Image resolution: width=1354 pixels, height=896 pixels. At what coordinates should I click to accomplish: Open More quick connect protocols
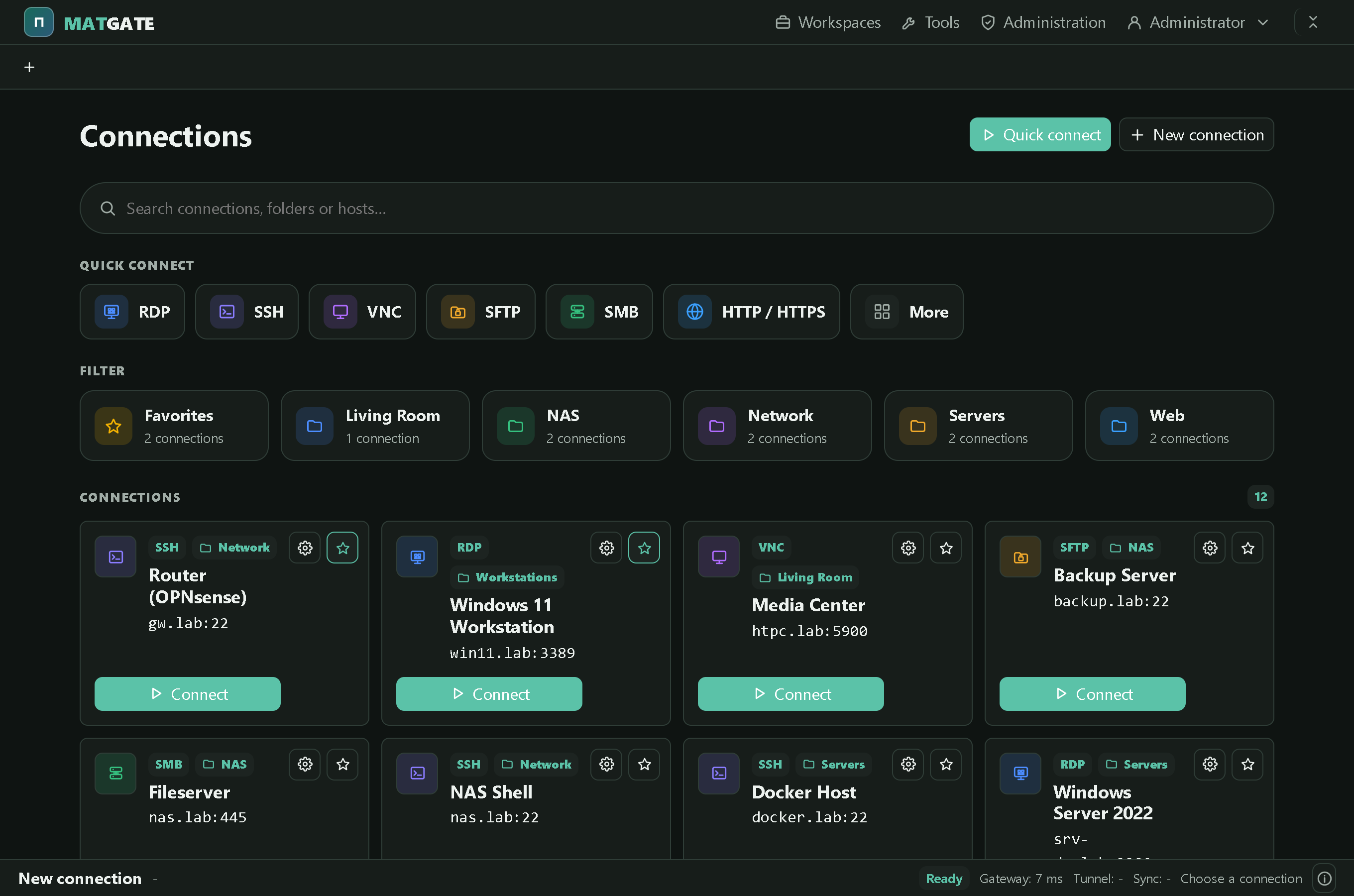906,312
